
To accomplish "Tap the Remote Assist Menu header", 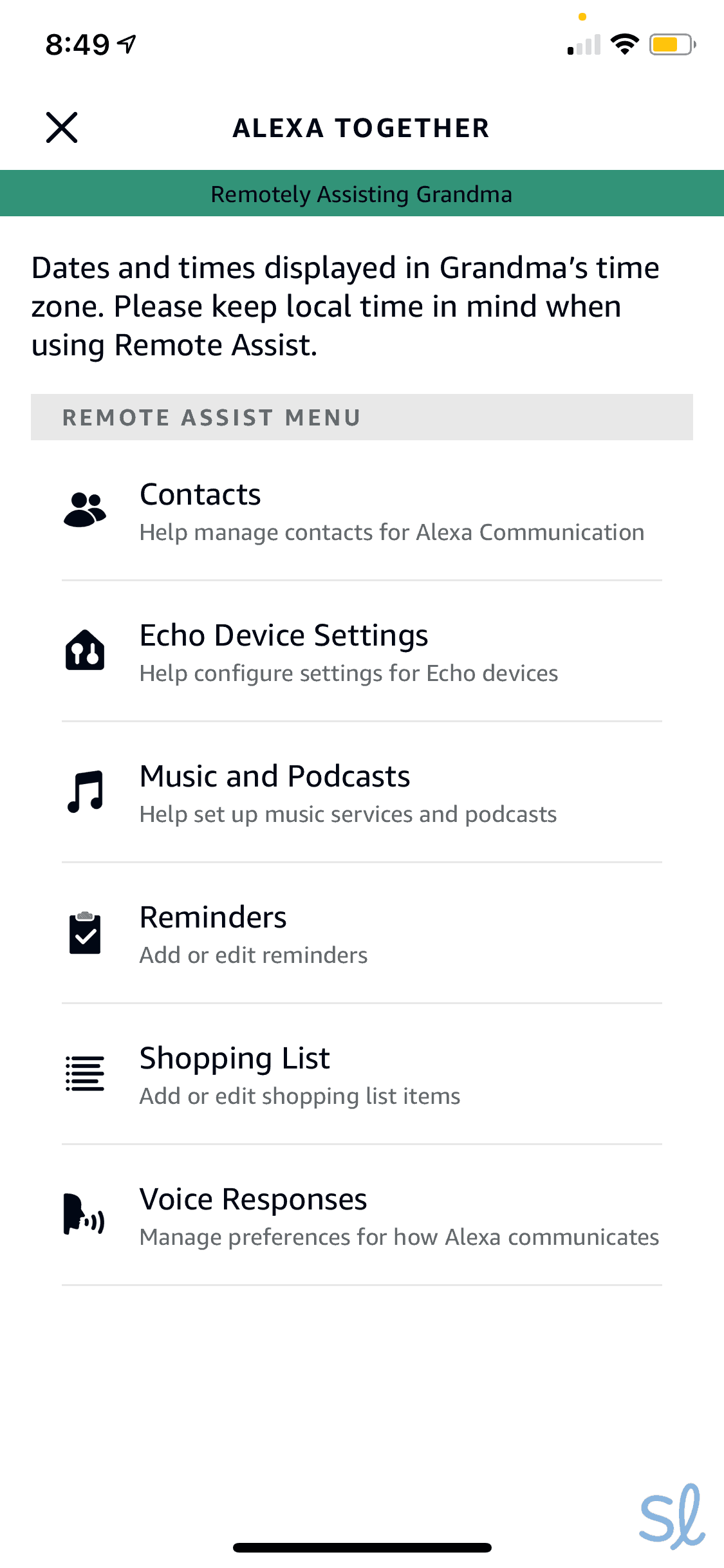I will [362, 417].
